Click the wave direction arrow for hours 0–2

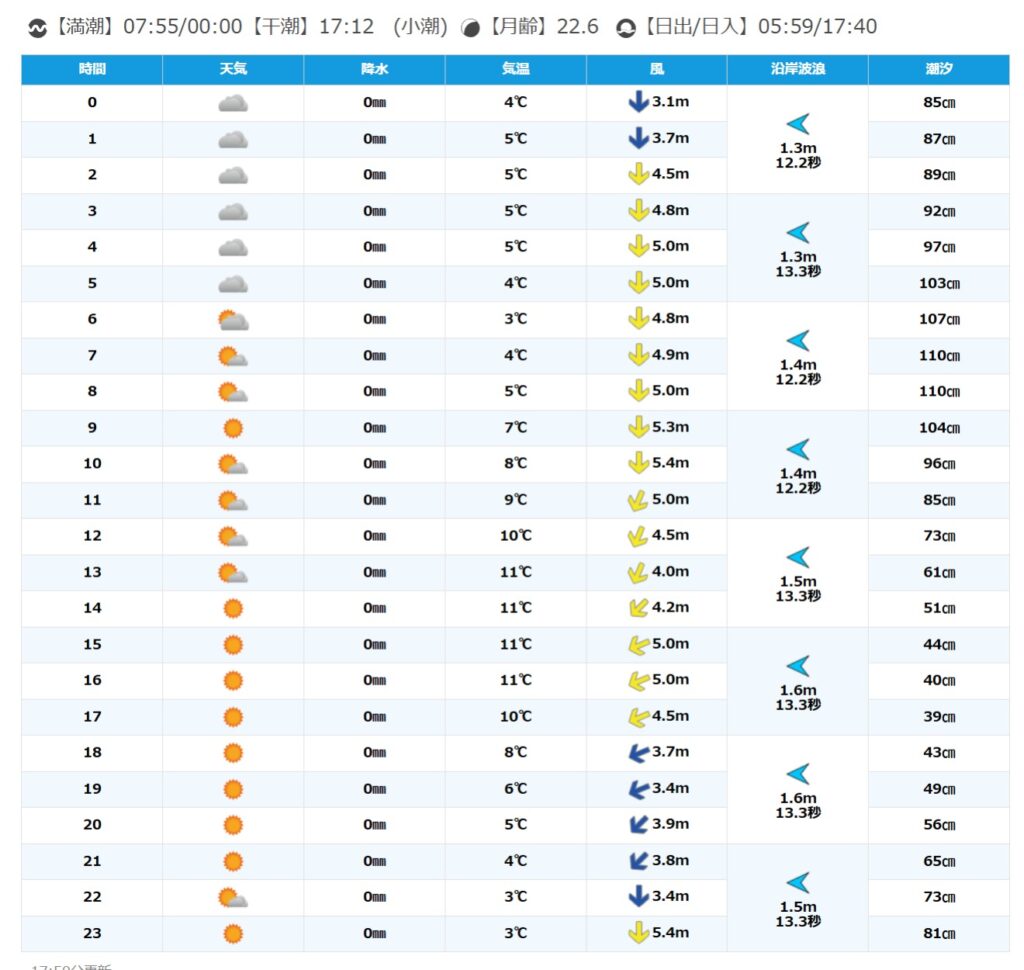797,124
